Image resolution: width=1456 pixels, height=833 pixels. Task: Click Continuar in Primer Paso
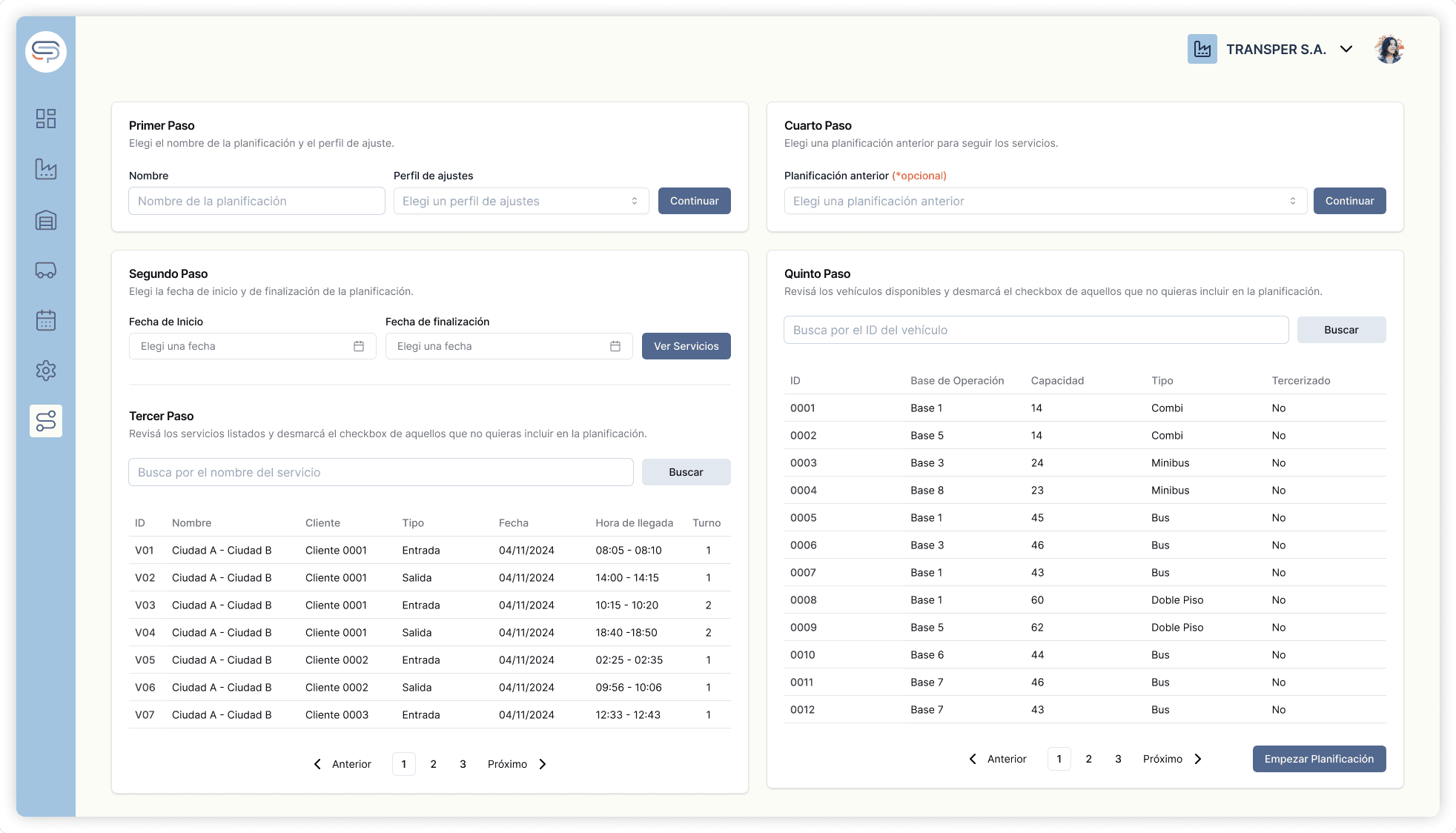[x=694, y=200]
